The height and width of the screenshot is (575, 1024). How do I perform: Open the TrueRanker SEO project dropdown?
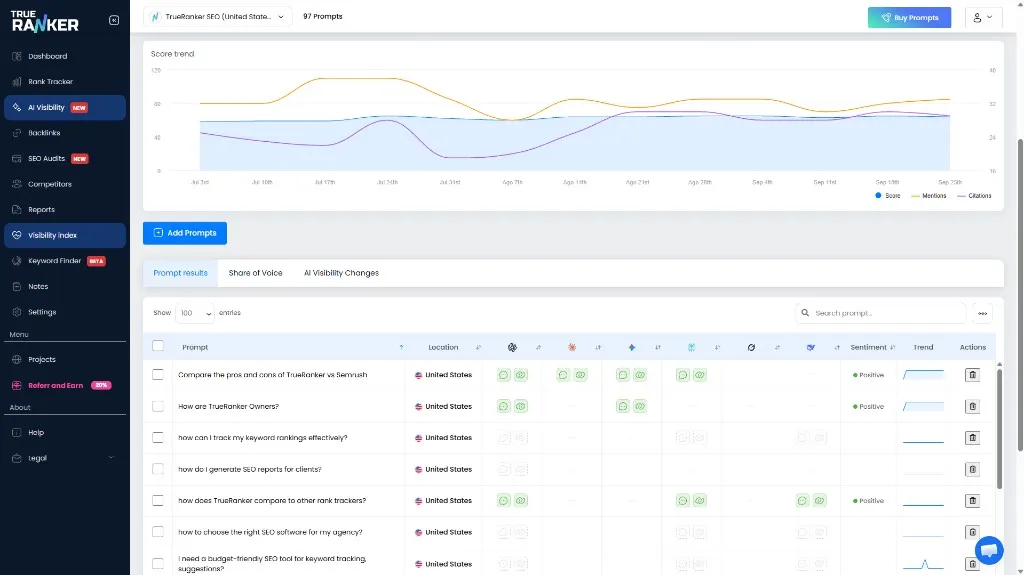[217, 17]
